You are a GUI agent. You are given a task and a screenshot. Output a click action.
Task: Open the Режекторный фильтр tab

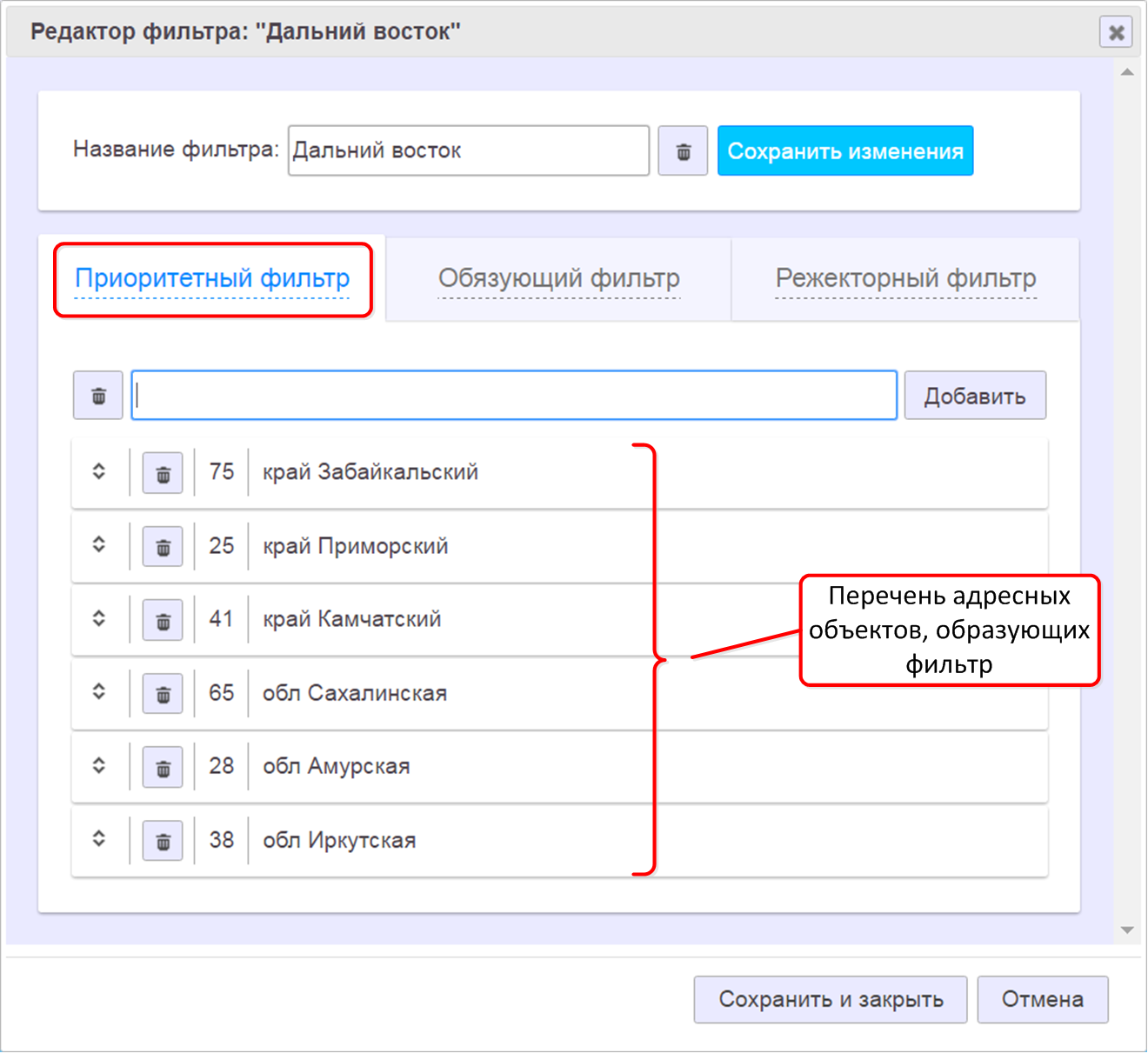[x=905, y=279]
